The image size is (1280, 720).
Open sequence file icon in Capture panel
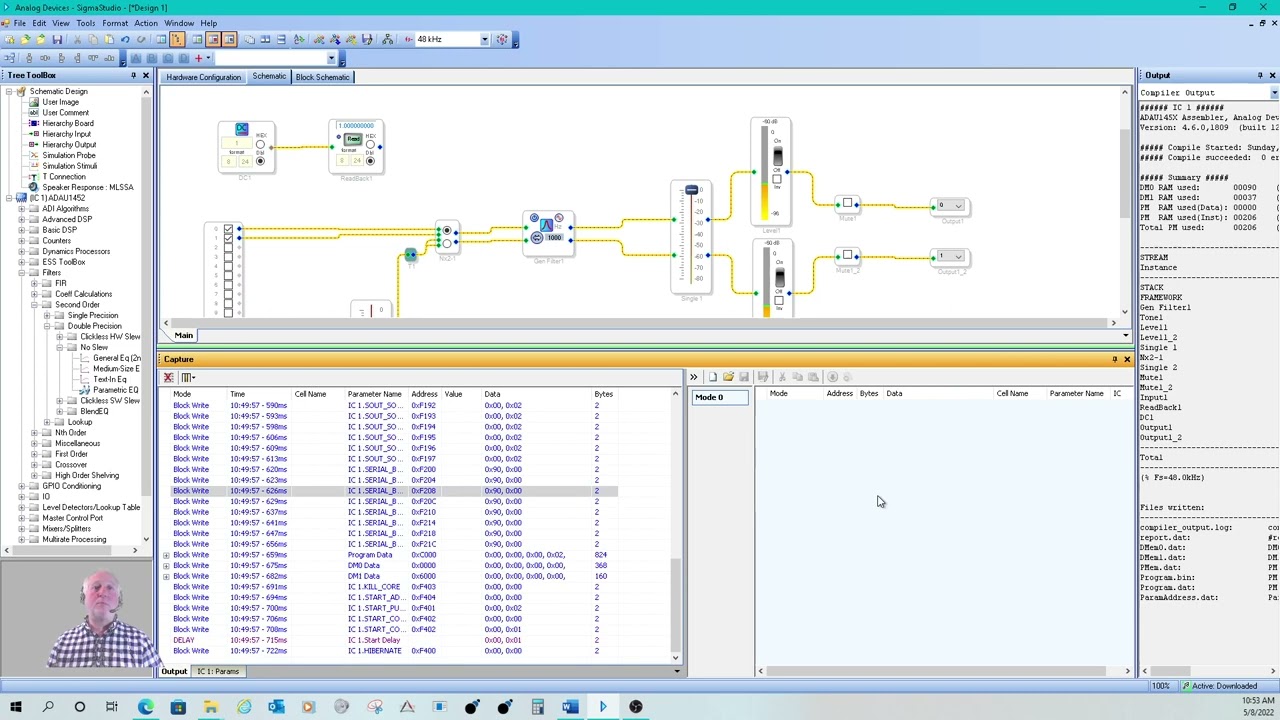[x=728, y=377]
